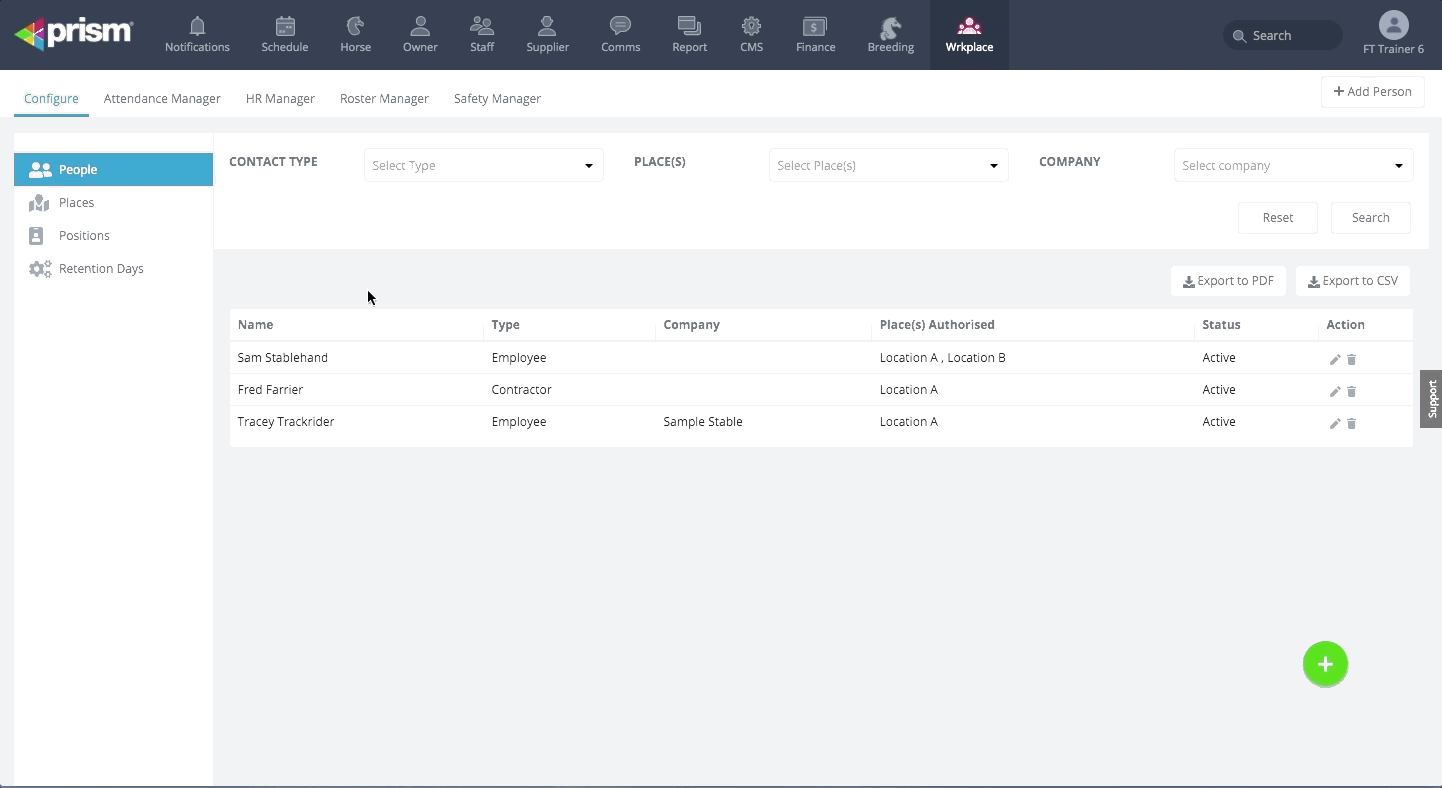Click the Reset filters button

tap(1277, 218)
